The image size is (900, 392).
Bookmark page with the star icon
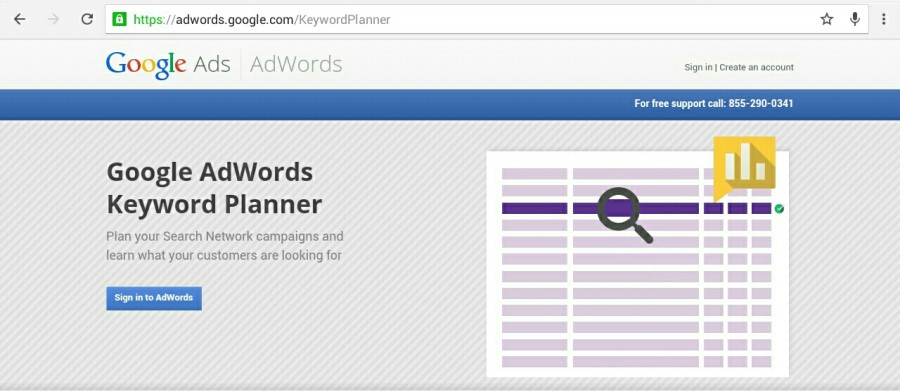click(827, 19)
